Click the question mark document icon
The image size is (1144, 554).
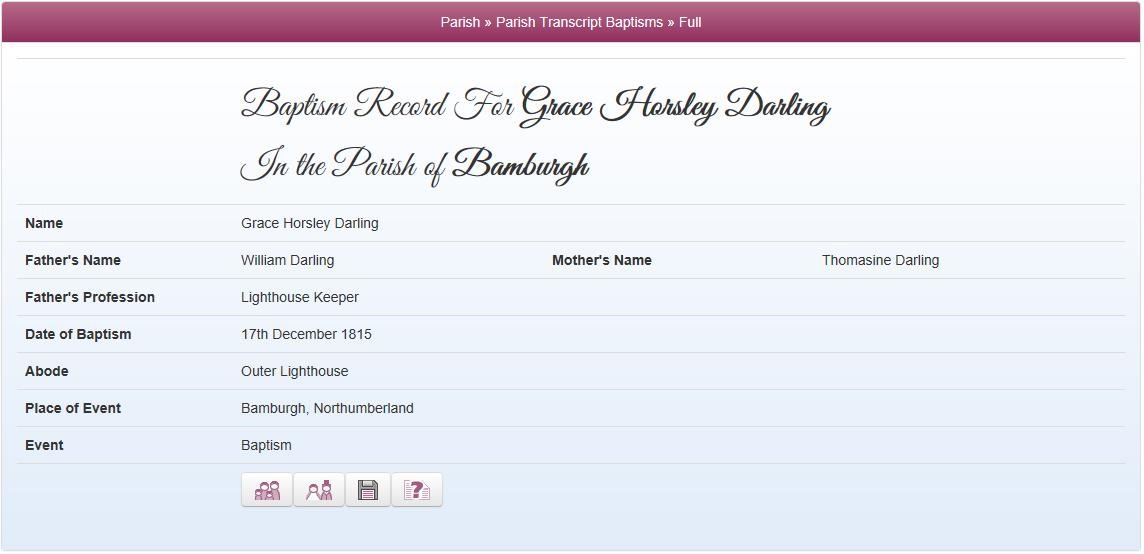417,490
